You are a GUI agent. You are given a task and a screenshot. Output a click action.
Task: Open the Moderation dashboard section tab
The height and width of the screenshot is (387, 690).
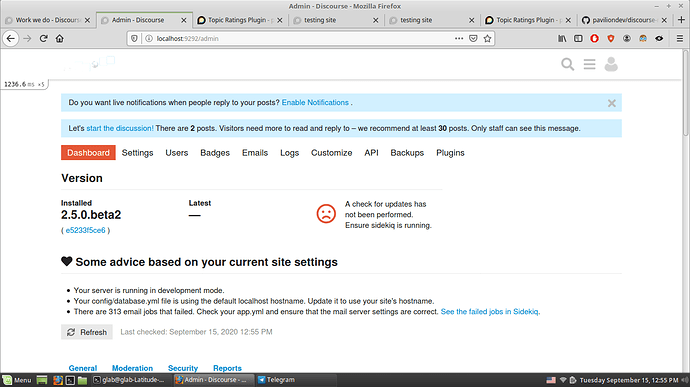tap(132, 368)
